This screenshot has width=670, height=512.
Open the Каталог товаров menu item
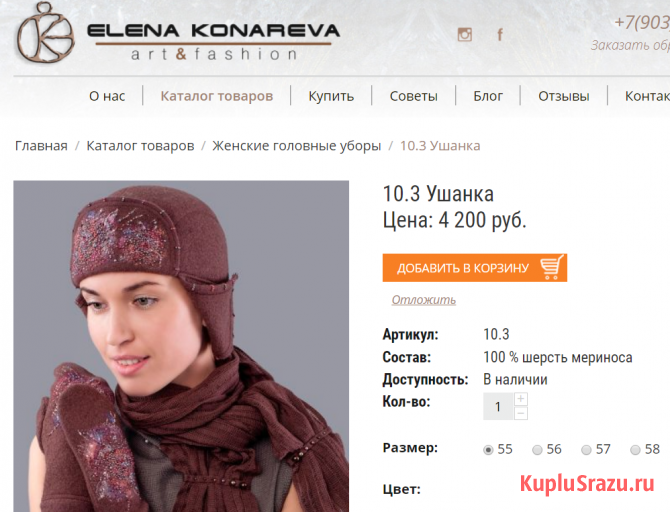coord(217,96)
